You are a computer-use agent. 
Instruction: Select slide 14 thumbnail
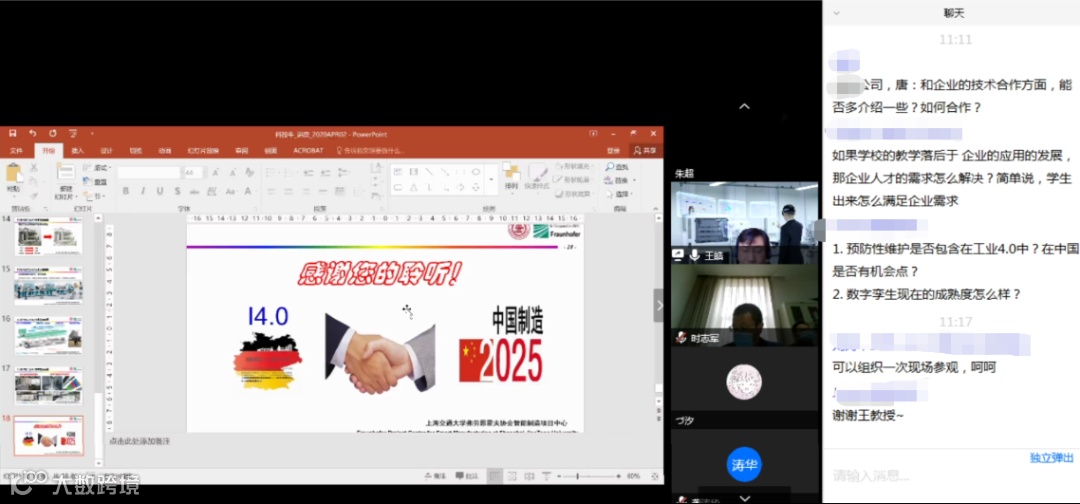[48, 235]
